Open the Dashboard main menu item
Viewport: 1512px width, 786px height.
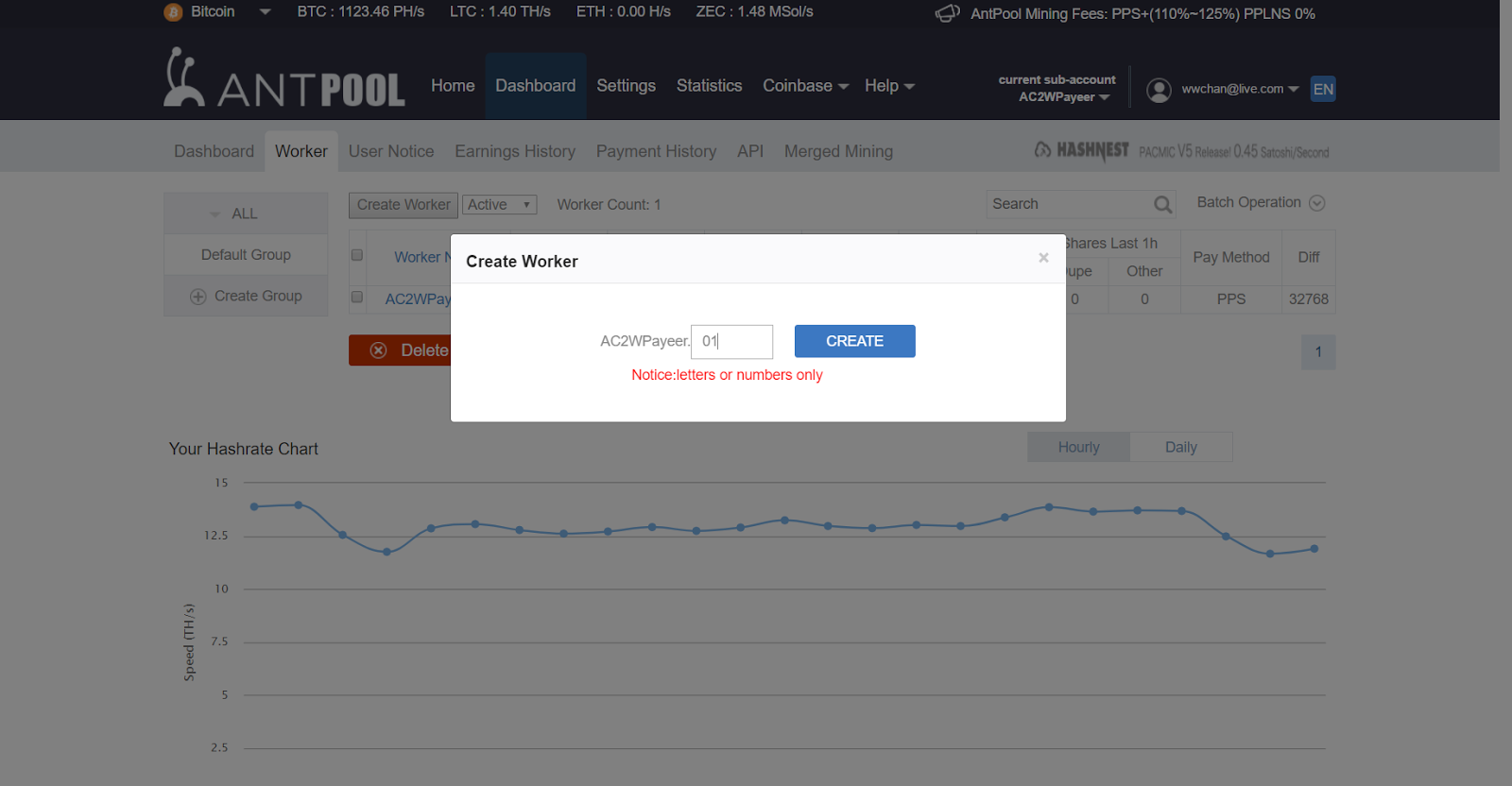click(535, 86)
